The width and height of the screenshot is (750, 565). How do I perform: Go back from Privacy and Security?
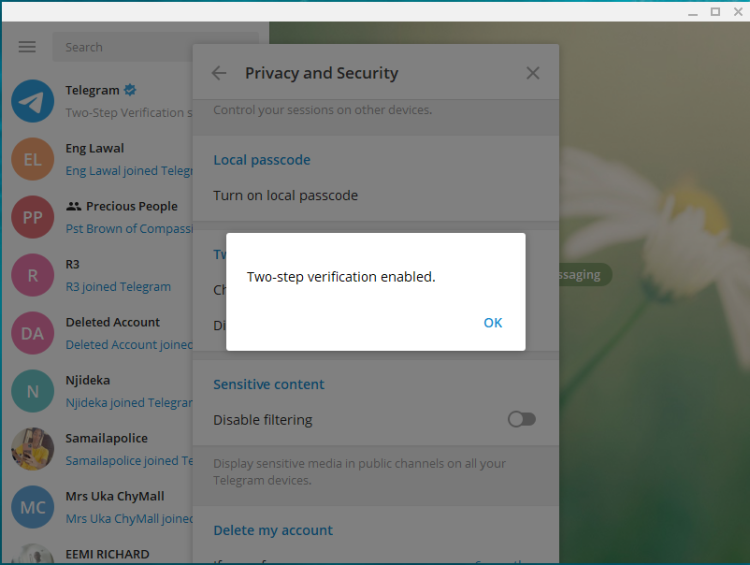[x=219, y=73]
